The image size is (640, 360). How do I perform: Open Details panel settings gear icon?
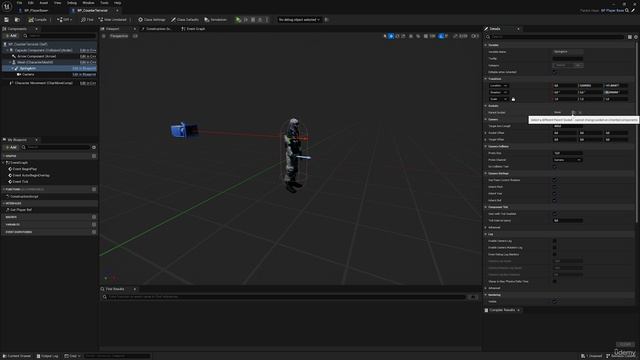pyautogui.click(x=636, y=37)
